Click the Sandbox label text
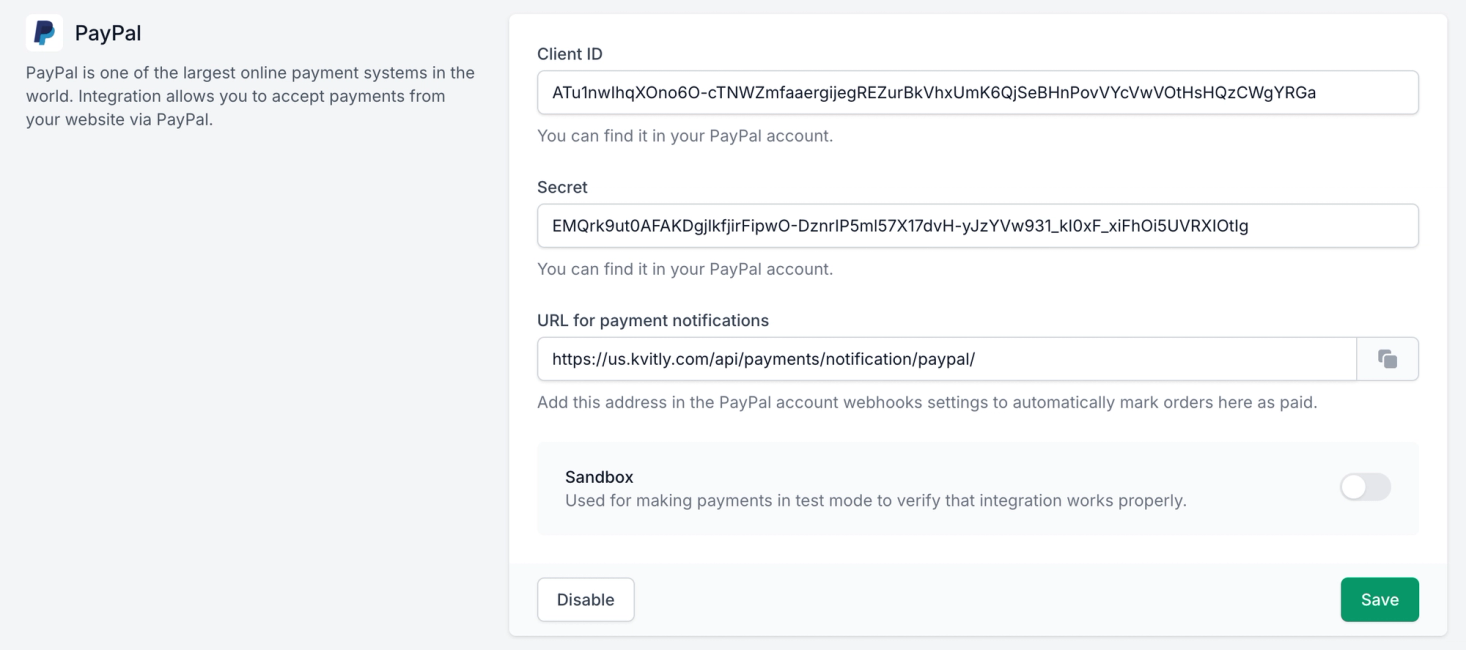1466x650 pixels. pyautogui.click(x=599, y=477)
